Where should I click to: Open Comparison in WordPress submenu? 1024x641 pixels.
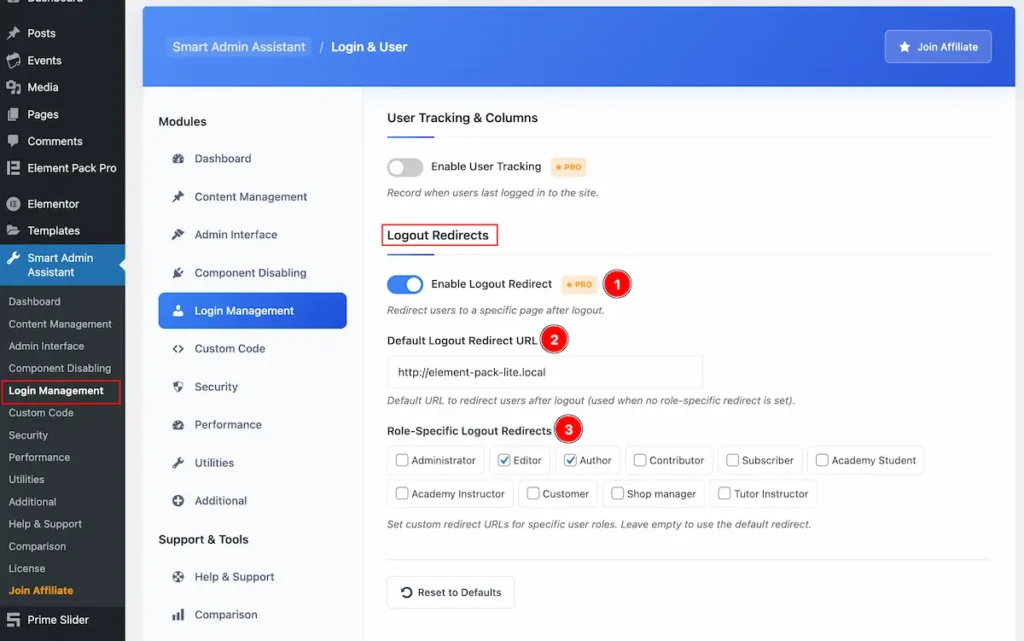click(37, 546)
